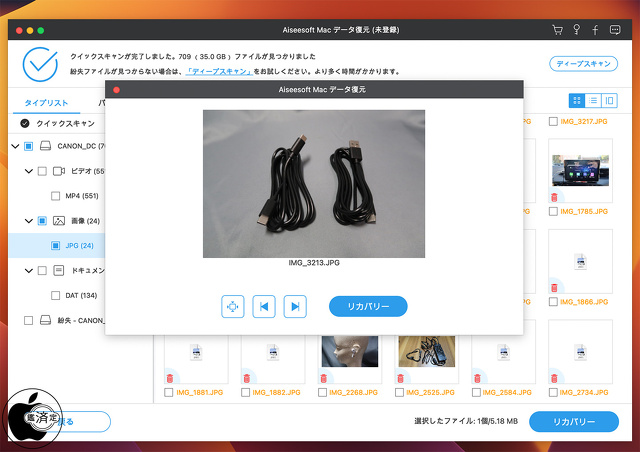This screenshot has height=452, width=640.
Task: Check the IMG_2268.JPG checkbox
Action: 322,392
